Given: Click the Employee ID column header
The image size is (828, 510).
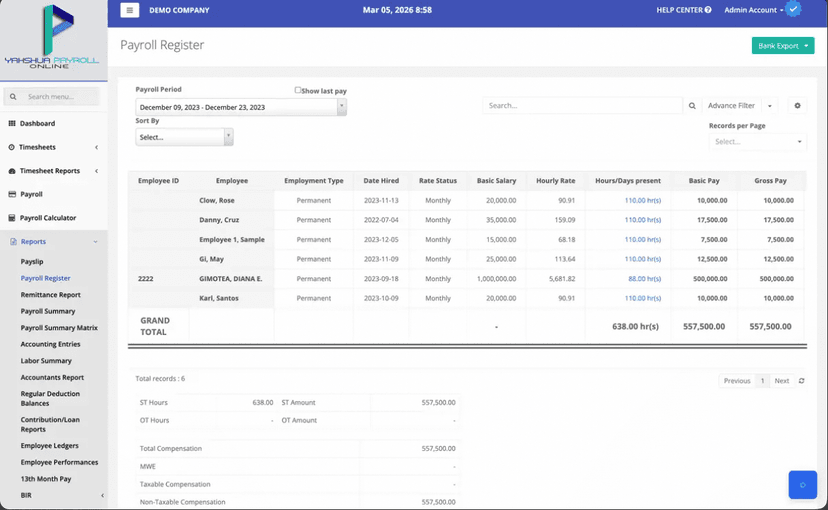Looking at the screenshot, I should click(x=158, y=181).
